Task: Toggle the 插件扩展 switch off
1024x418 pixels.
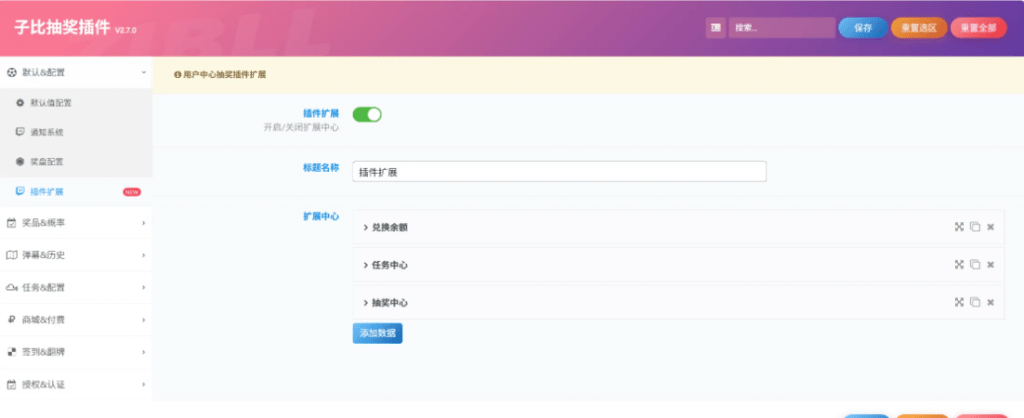Action: click(x=367, y=115)
